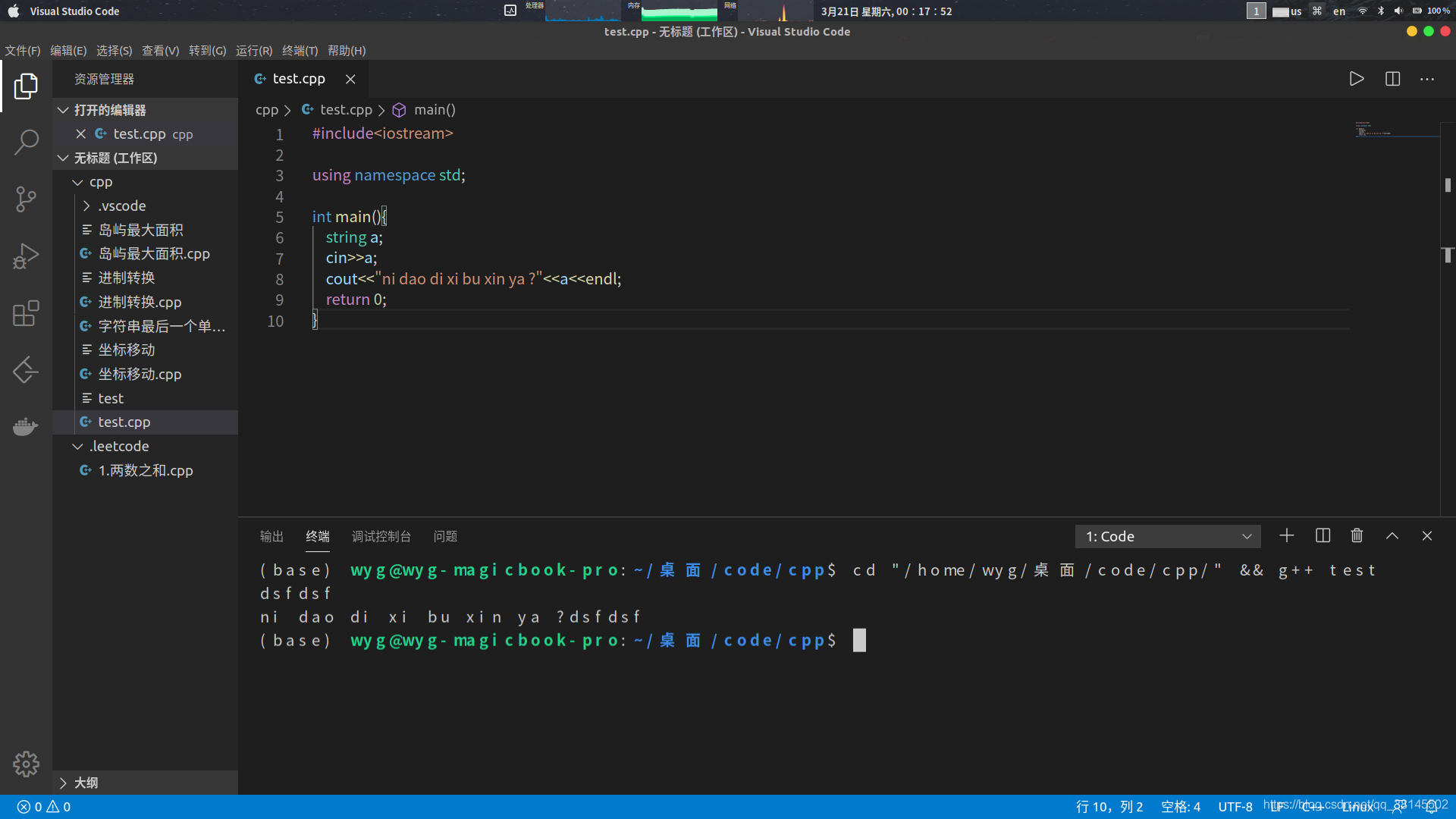
Task: Open the 终端(T) menu
Action: 300,51
